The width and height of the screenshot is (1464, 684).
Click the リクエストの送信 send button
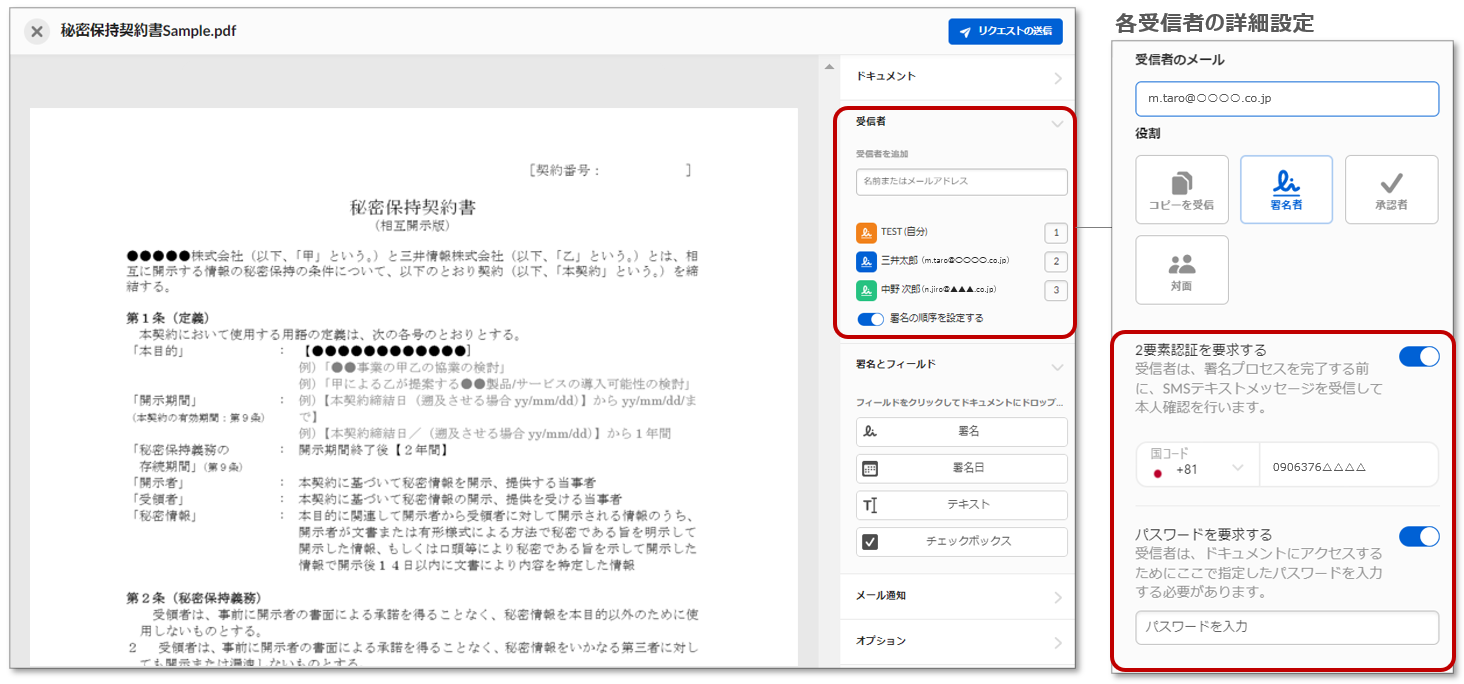click(1005, 32)
